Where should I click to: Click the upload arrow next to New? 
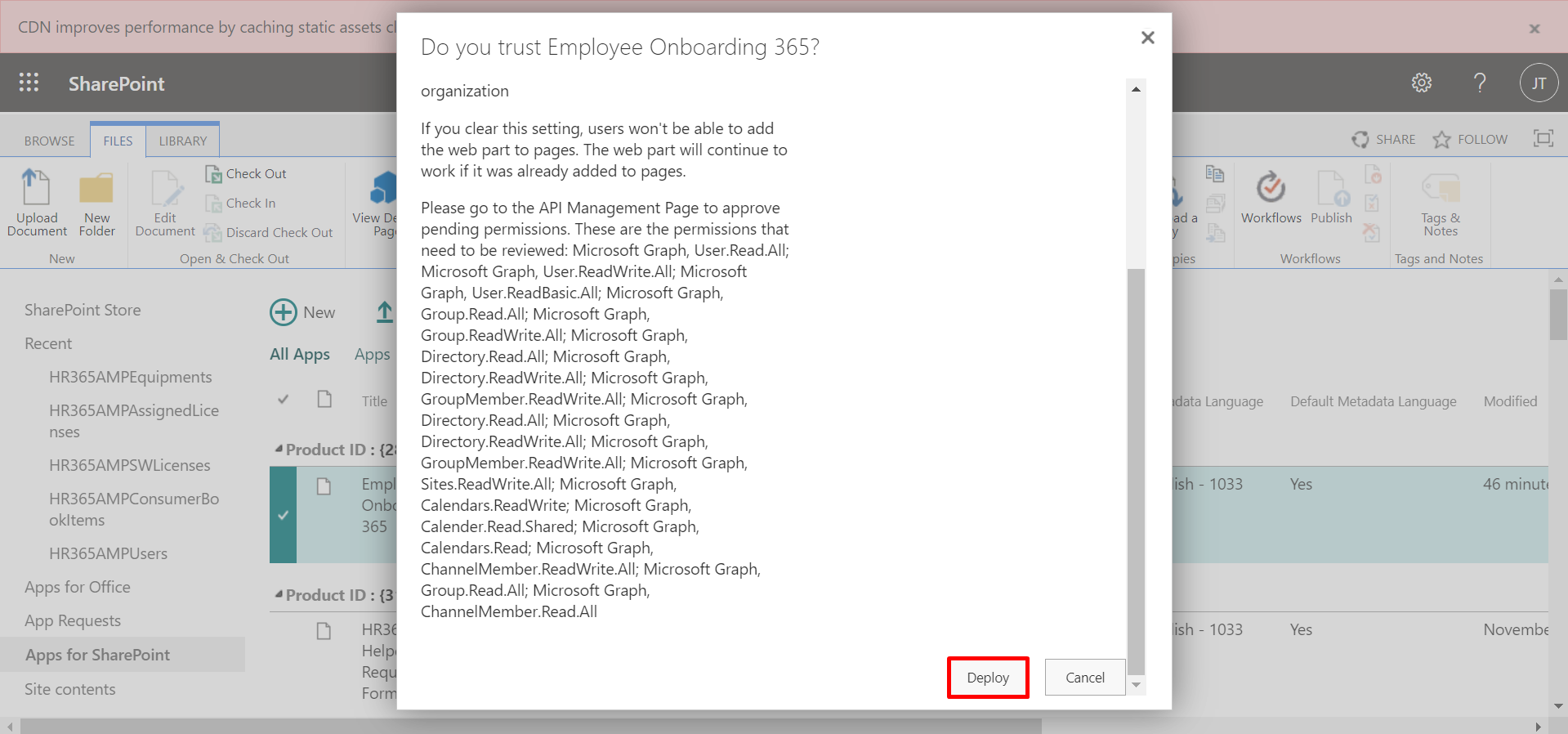click(385, 312)
